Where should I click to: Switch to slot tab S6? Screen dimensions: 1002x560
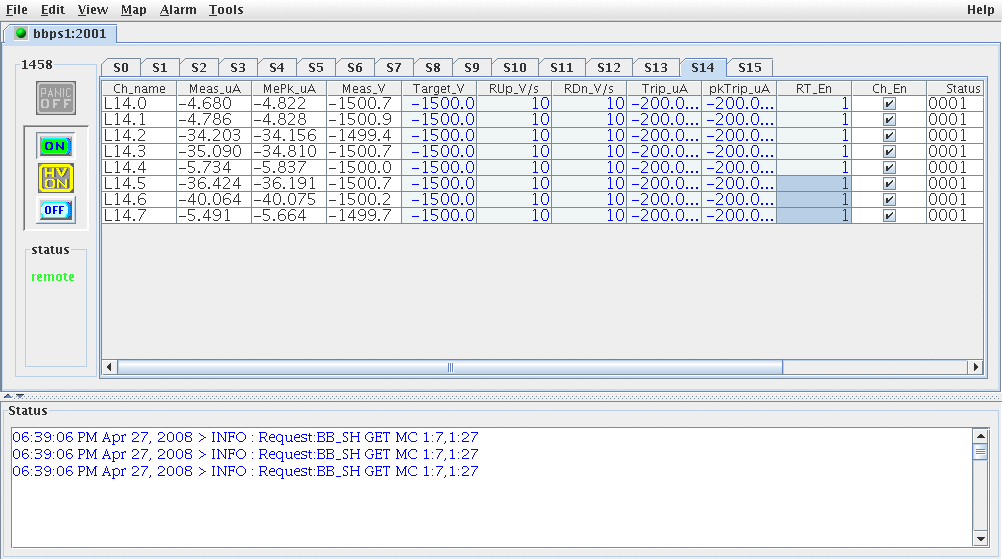(355, 67)
